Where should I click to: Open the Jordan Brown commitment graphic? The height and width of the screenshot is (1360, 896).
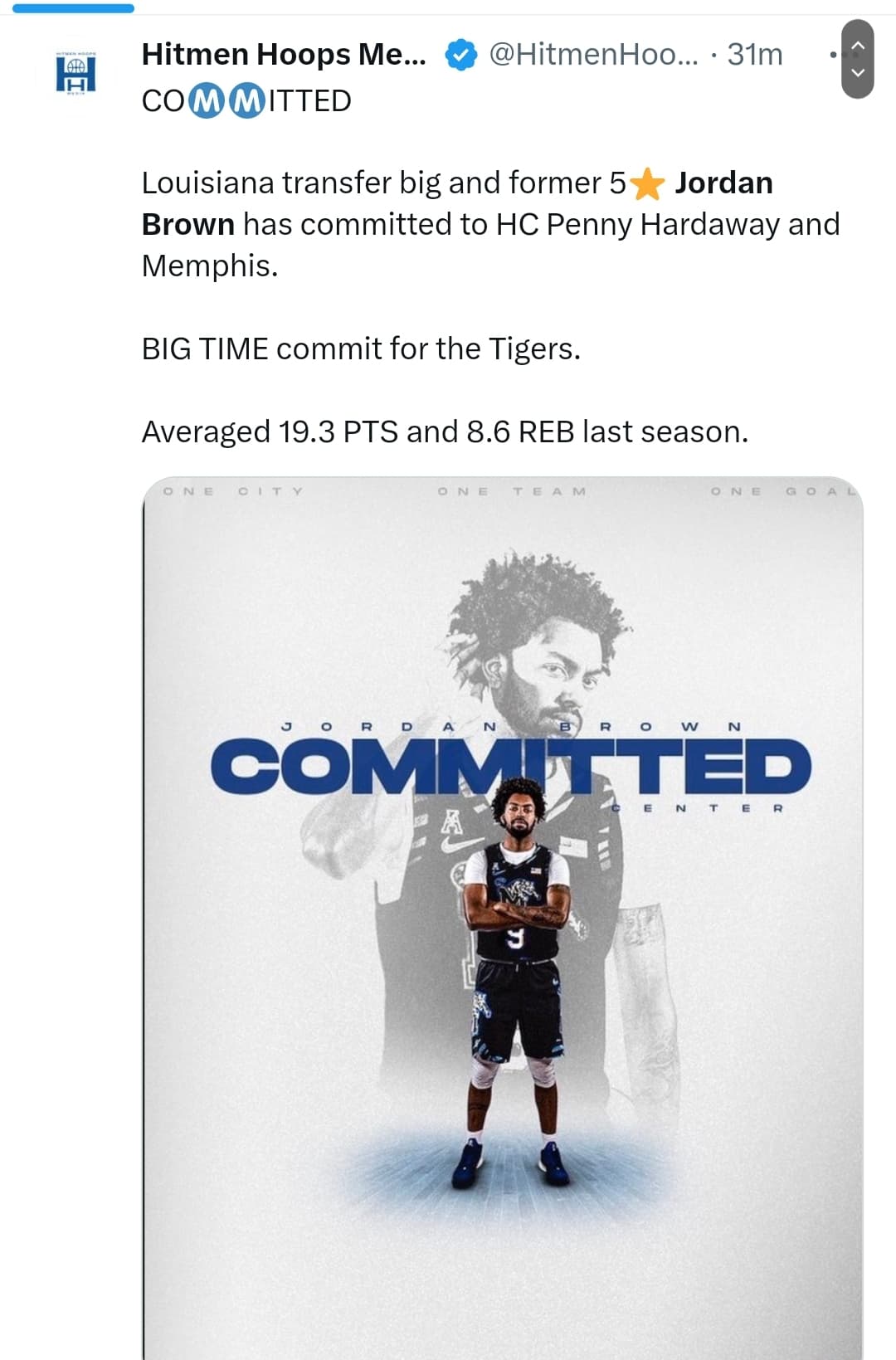point(503,918)
